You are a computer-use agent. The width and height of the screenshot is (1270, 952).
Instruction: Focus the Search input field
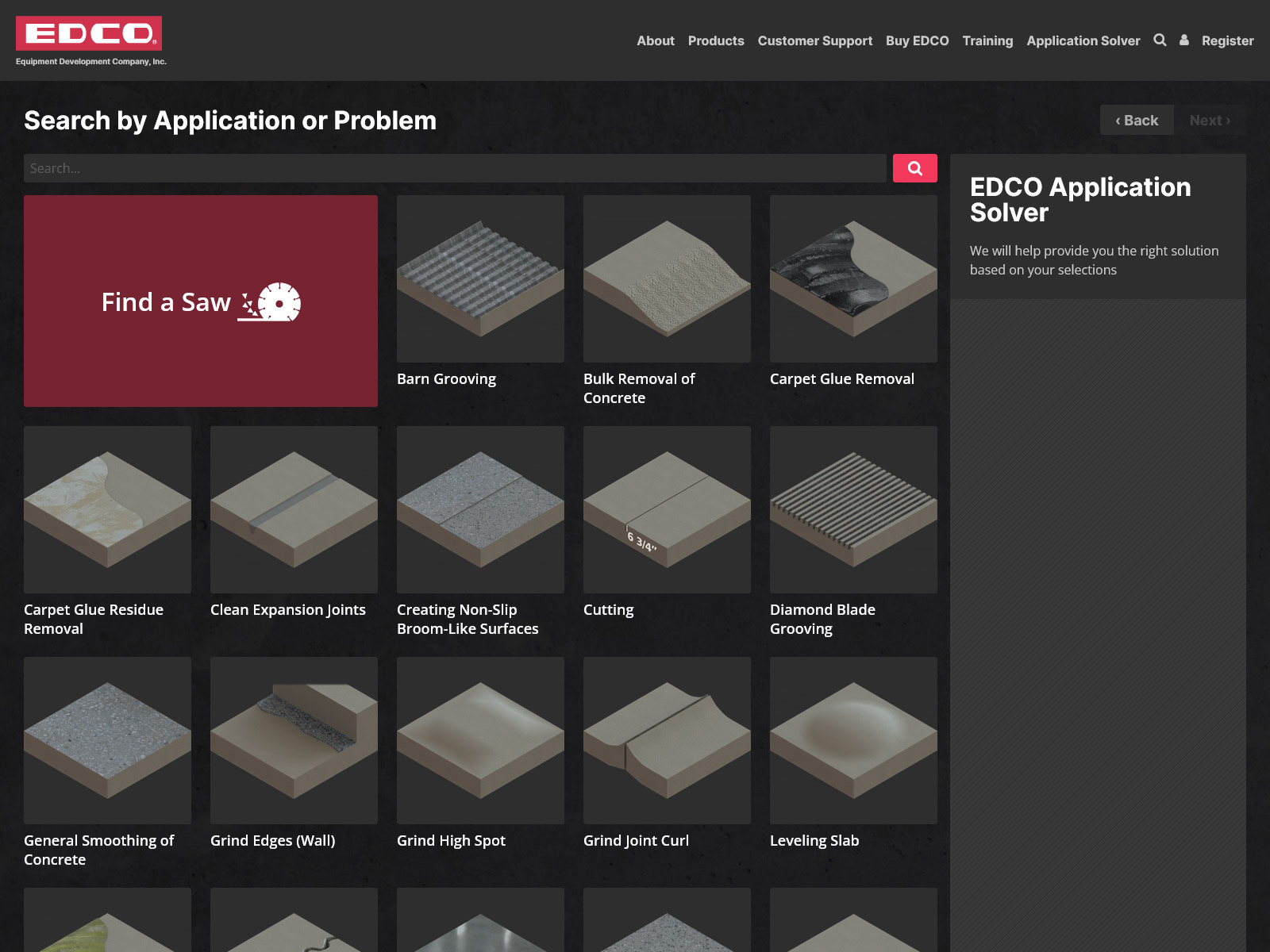coord(455,168)
